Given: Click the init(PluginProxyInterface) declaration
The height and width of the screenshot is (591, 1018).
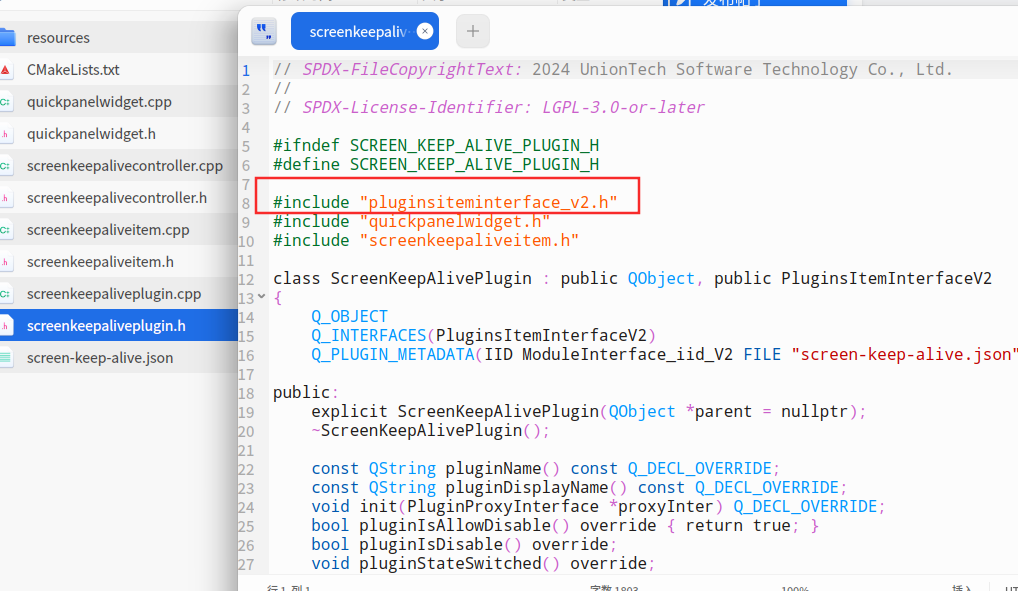Looking at the screenshot, I should [x=598, y=507].
